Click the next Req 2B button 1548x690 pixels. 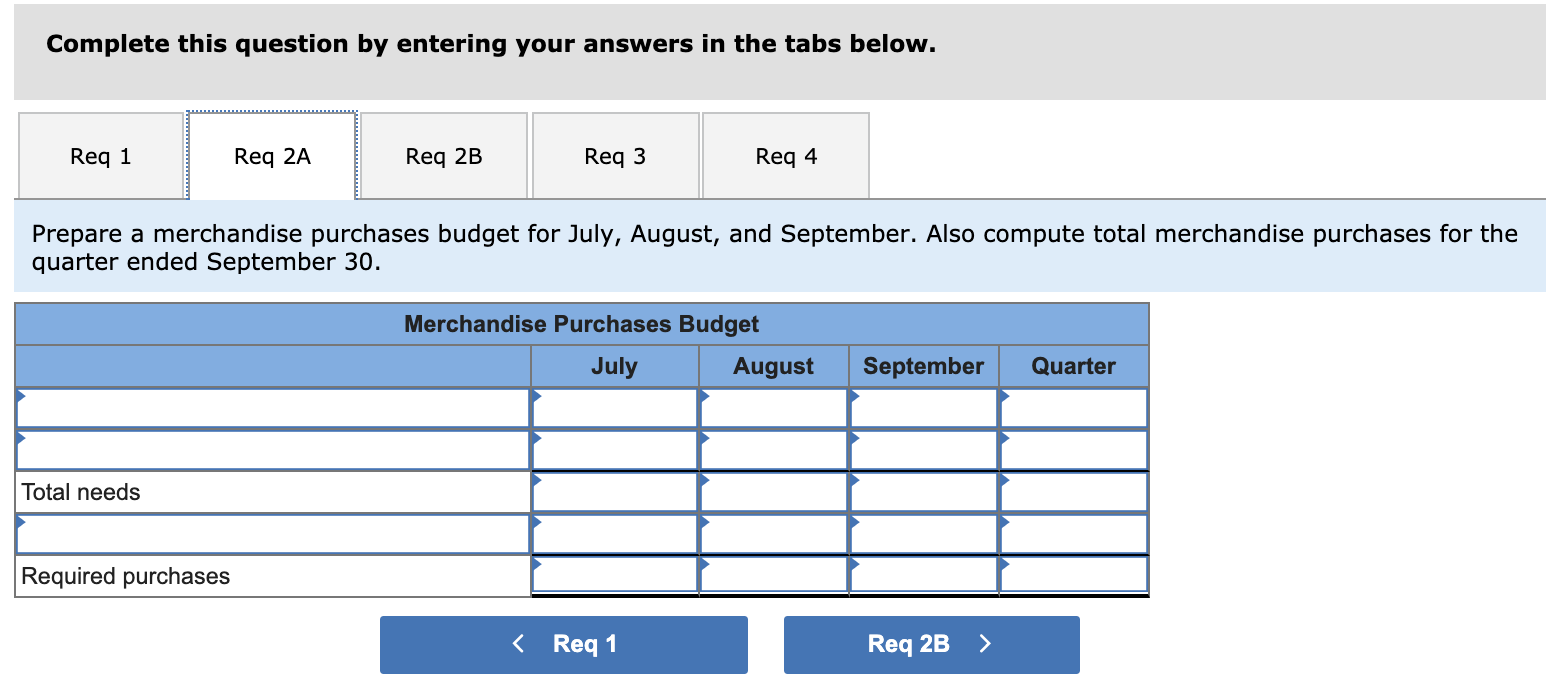point(931,644)
